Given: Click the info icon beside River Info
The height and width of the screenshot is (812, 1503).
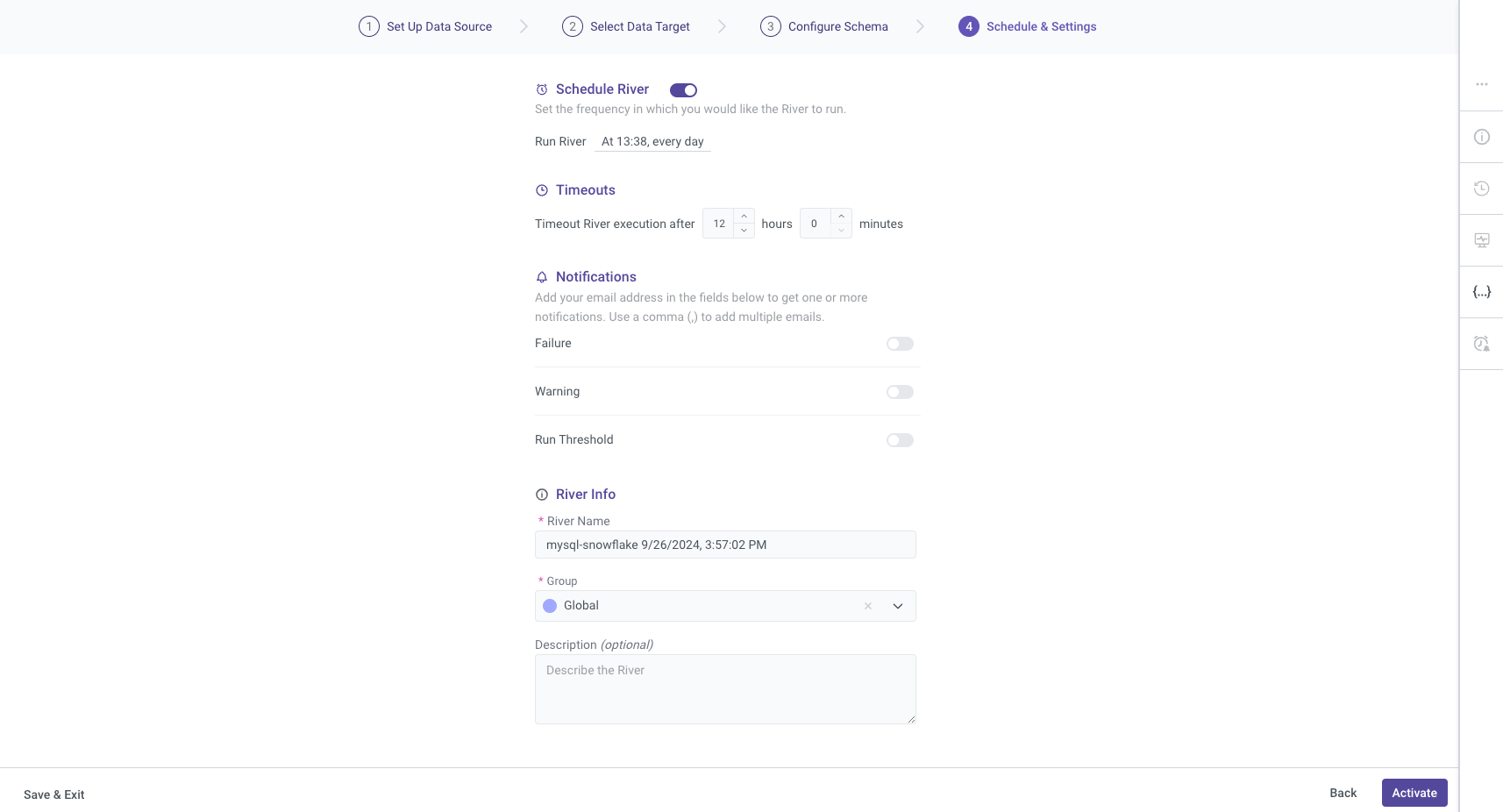Looking at the screenshot, I should (x=542, y=495).
